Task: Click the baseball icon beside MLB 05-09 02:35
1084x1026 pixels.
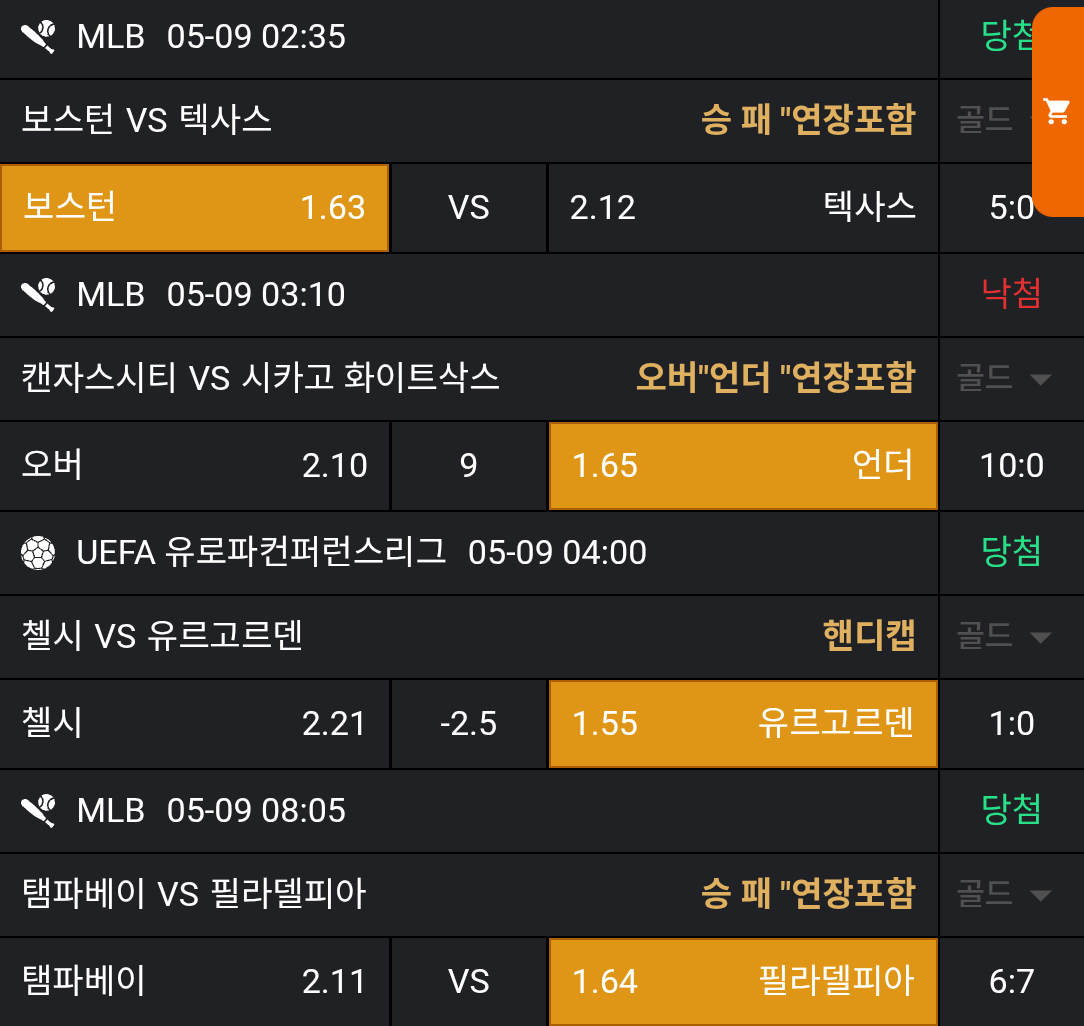Action: tap(39, 37)
